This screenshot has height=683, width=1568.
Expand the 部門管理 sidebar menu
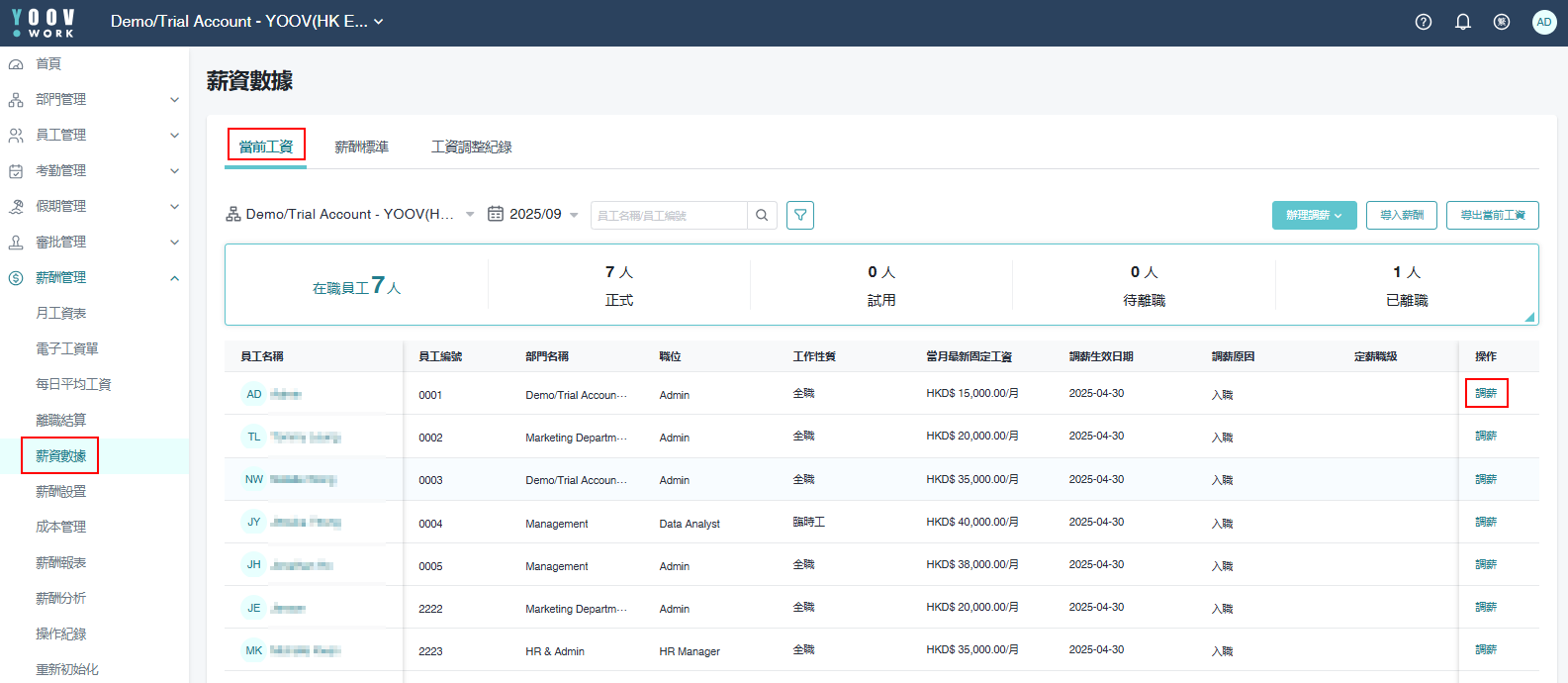click(x=94, y=99)
